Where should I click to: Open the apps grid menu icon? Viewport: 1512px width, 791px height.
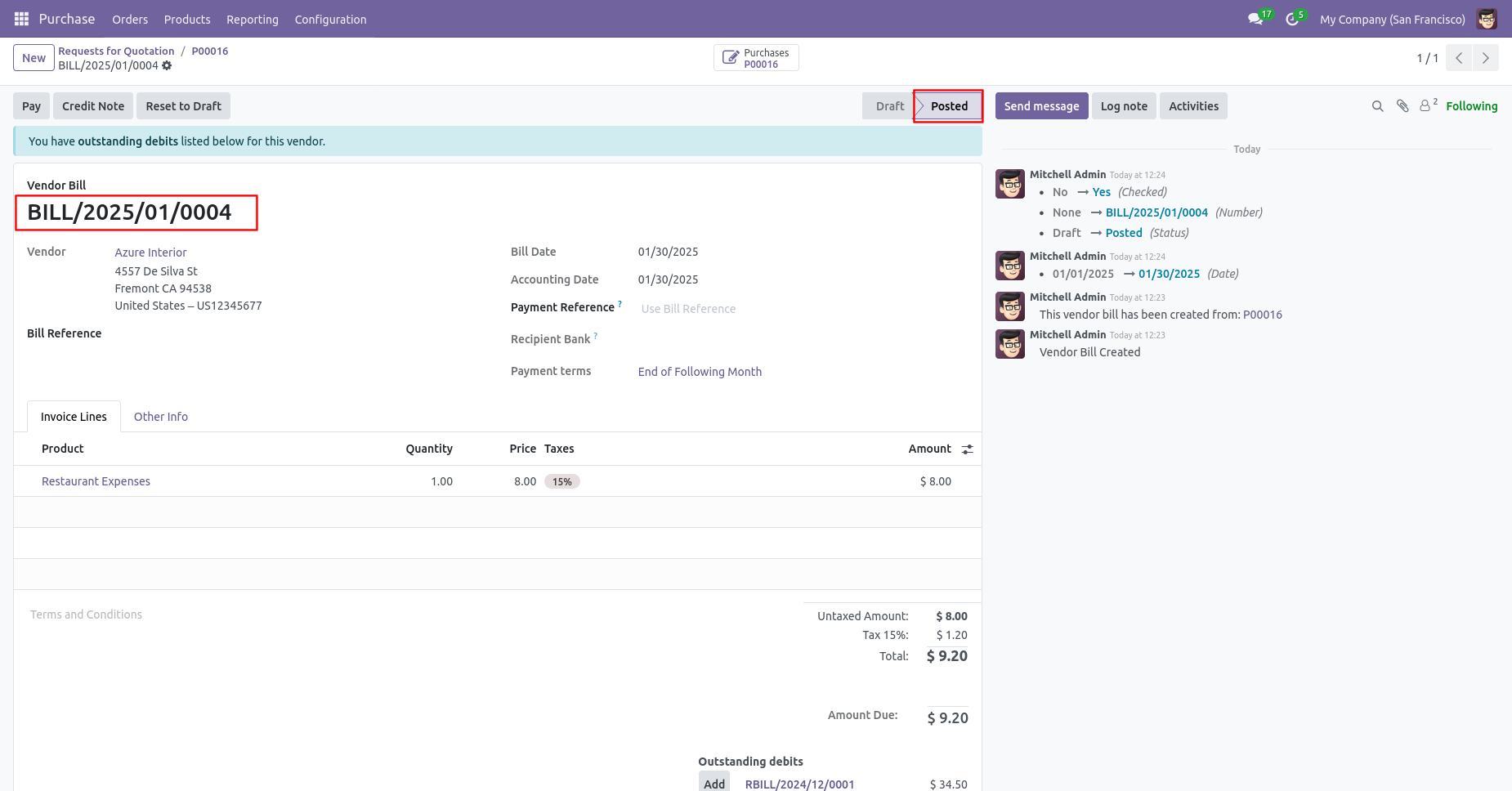click(x=21, y=19)
